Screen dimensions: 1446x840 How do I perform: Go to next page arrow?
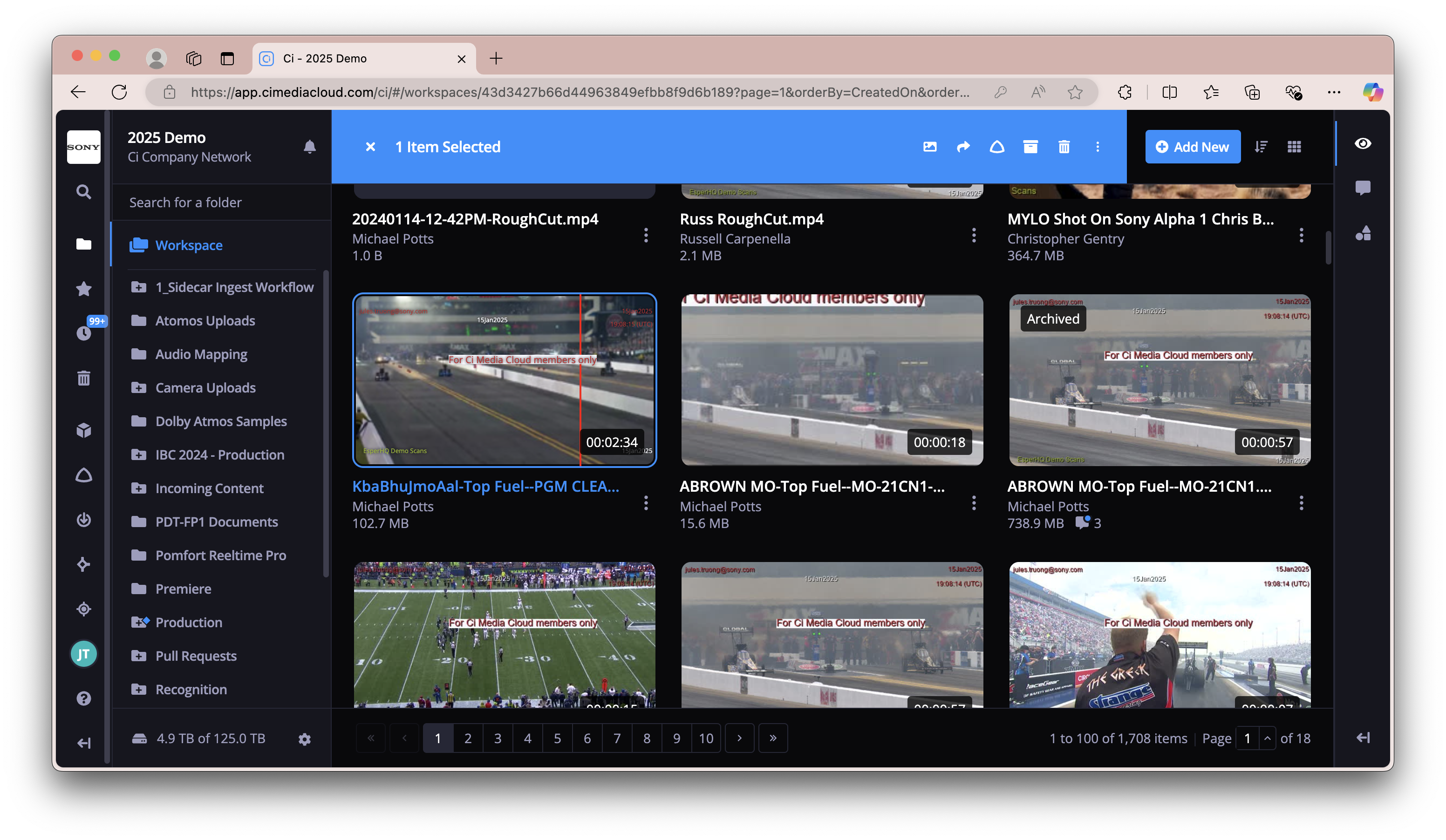click(740, 738)
